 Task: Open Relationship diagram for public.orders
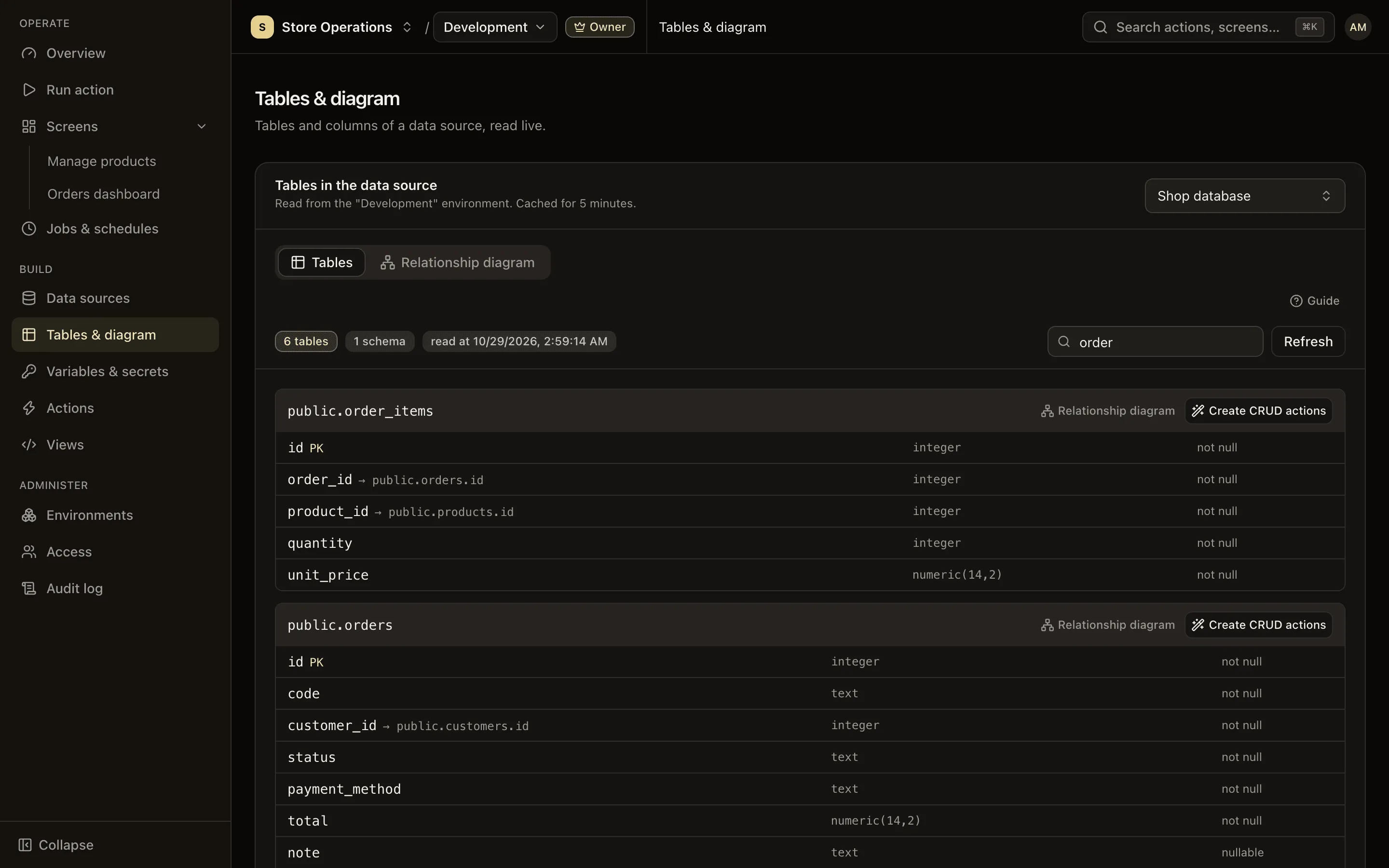coord(1108,625)
